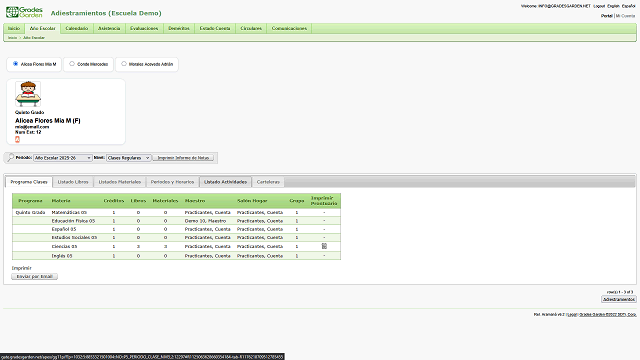Click the student name Alicea Flores Mia M (F)
640x360 pixels.
tap(48, 121)
